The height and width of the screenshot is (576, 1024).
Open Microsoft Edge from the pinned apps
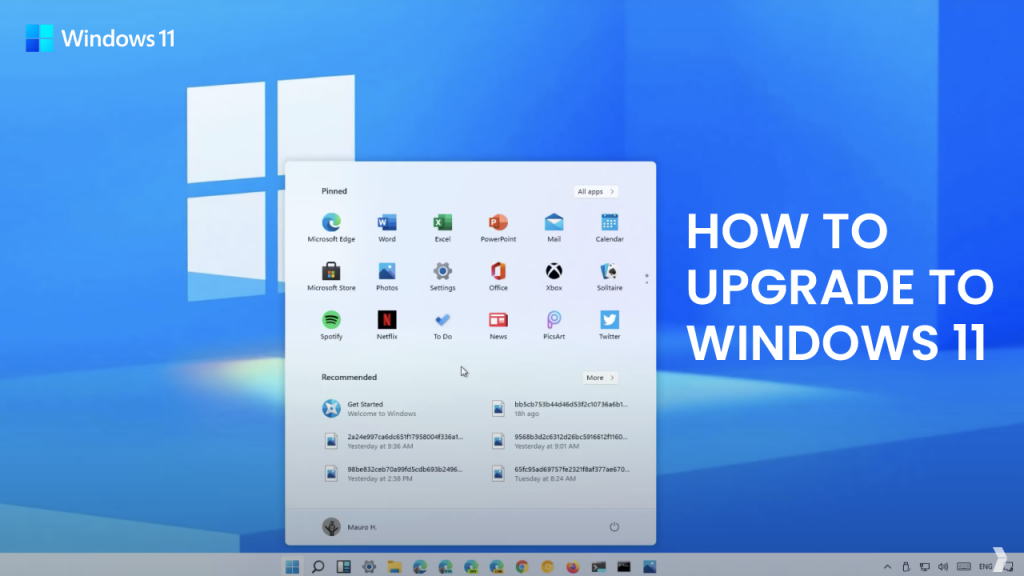tap(331, 223)
